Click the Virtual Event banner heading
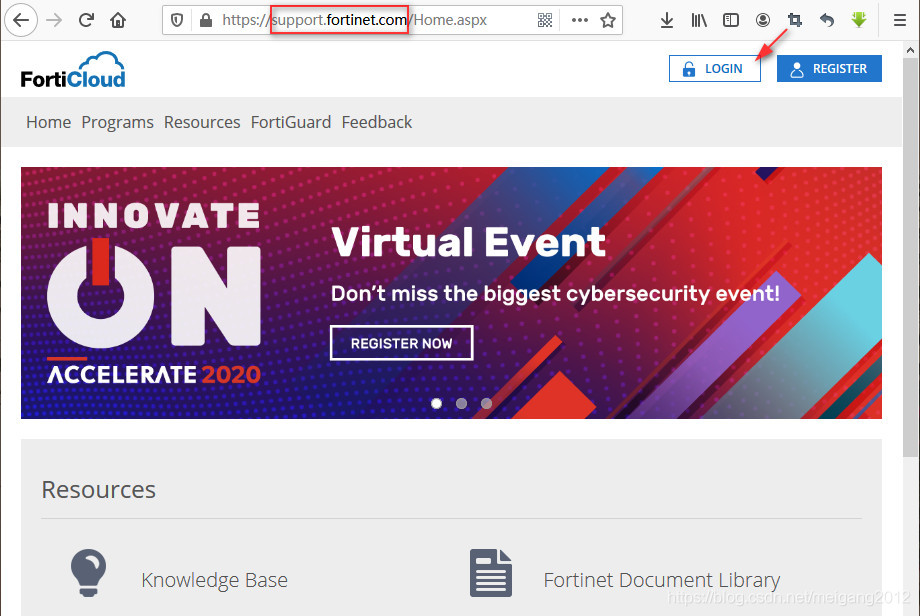The height and width of the screenshot is (616, 920). 468,242
